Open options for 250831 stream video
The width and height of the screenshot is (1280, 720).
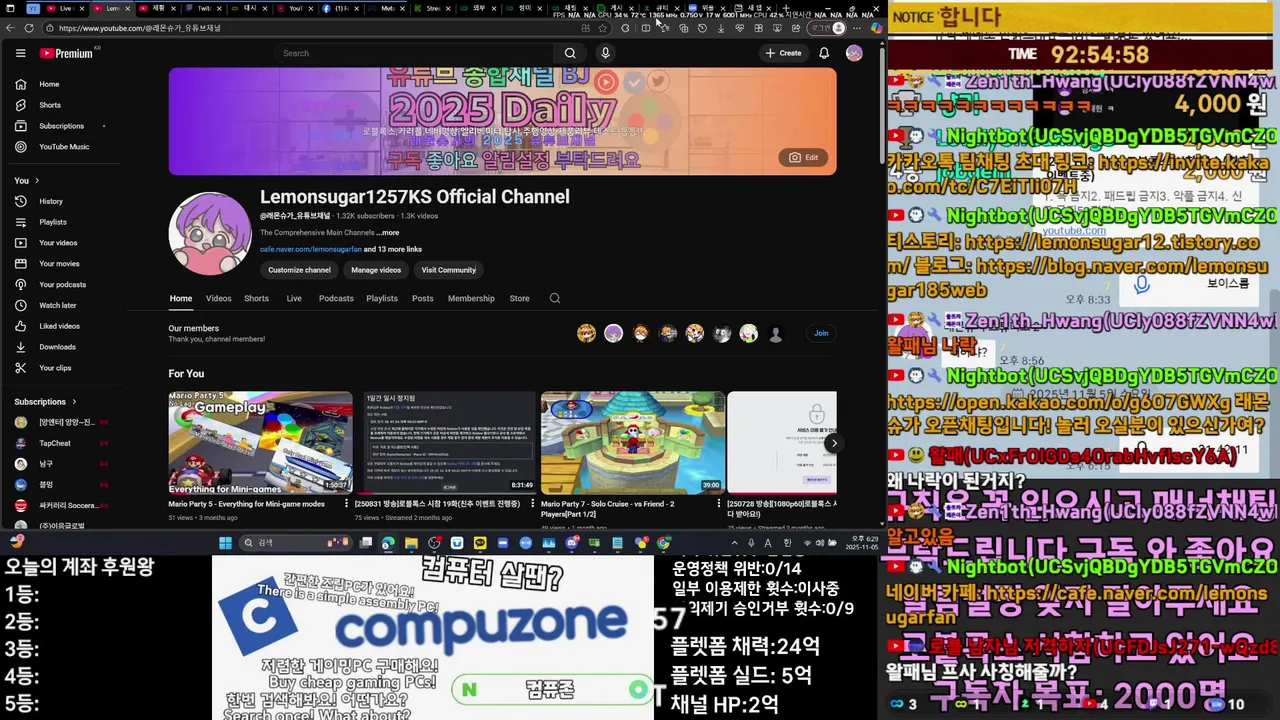point(533,504)
